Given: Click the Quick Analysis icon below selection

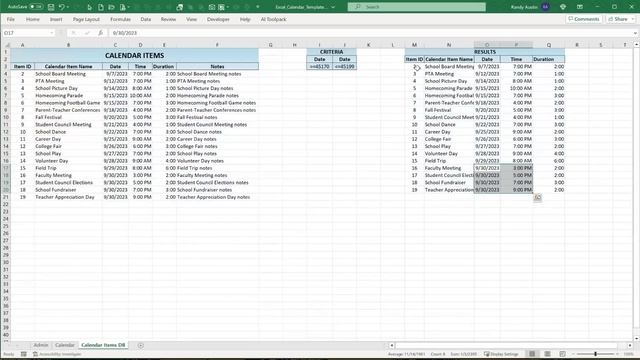Looking at the screenshot, I should (538, 198).
